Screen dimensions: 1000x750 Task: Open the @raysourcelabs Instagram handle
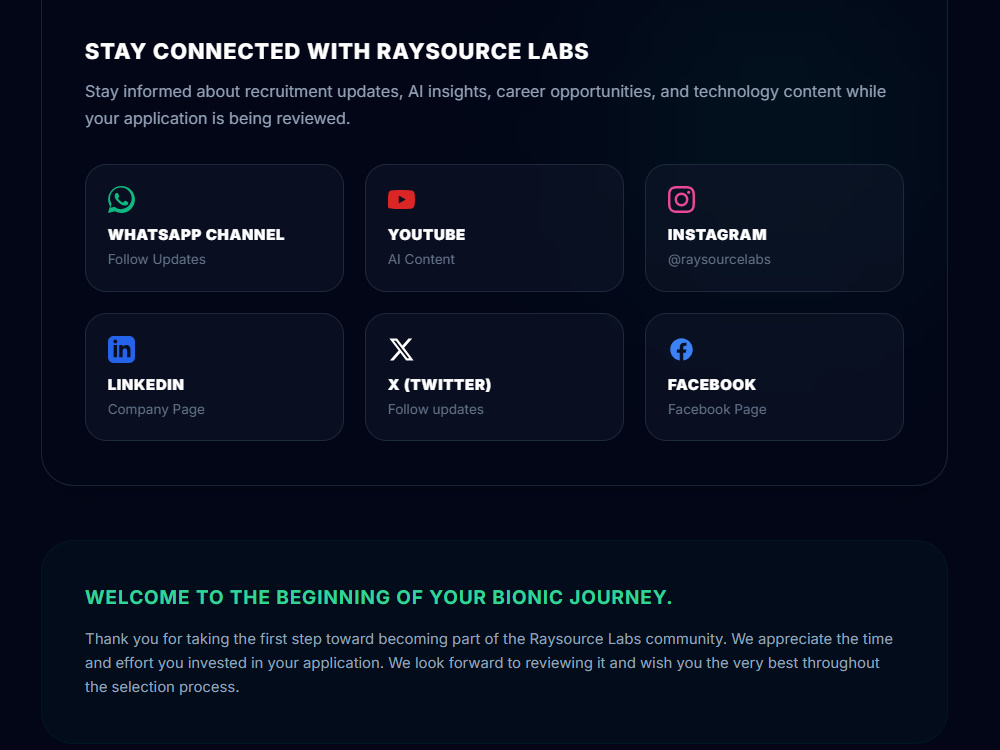tap(719, 260)
